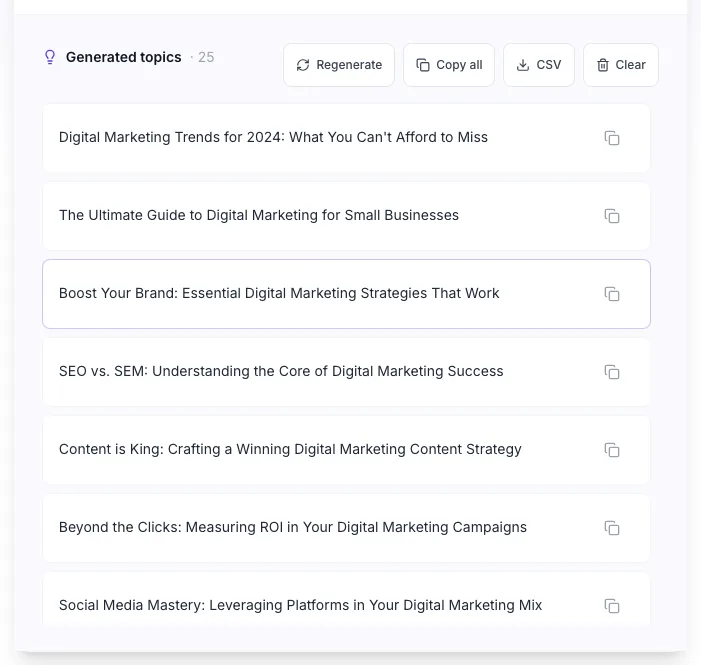Viewport: 701px width, 665px height.
Task: Select the Content is King topic card
Action: (x=346, y=450)
